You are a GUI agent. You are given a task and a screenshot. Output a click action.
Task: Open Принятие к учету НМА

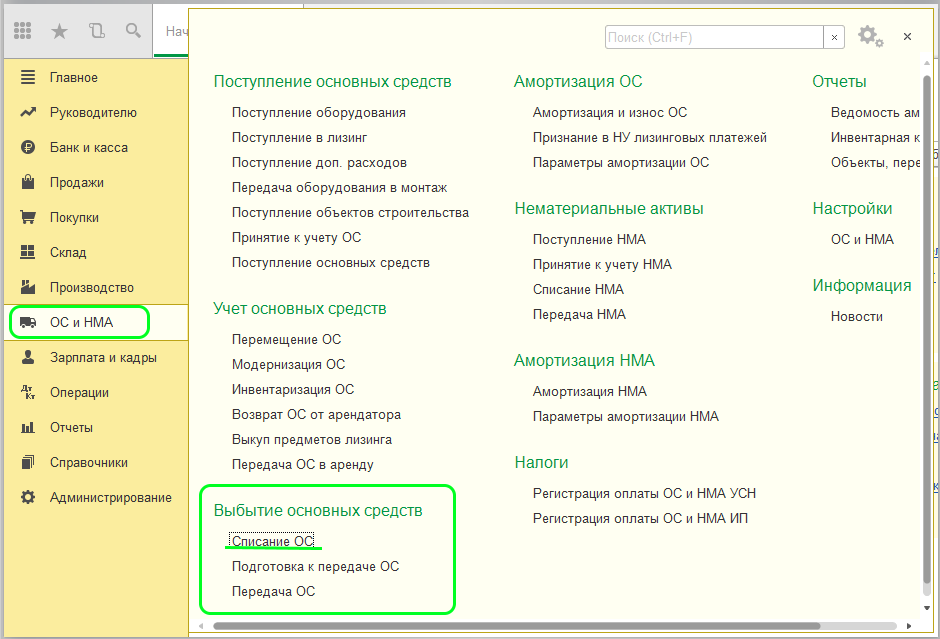pyautogui.click(x=602, y=264)
